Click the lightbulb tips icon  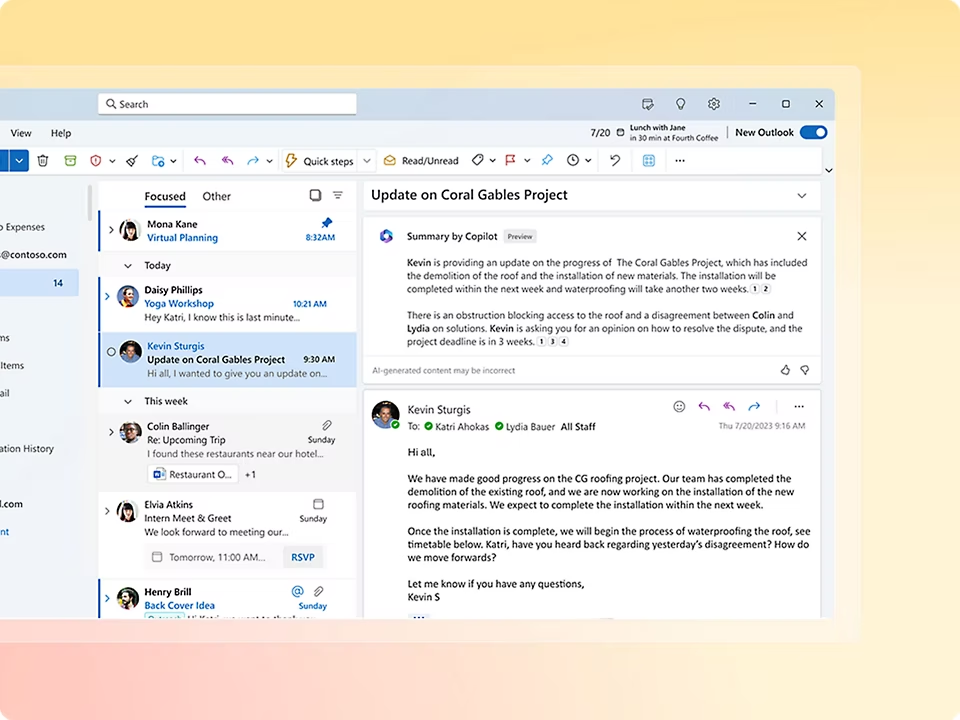tap(680, 104)
